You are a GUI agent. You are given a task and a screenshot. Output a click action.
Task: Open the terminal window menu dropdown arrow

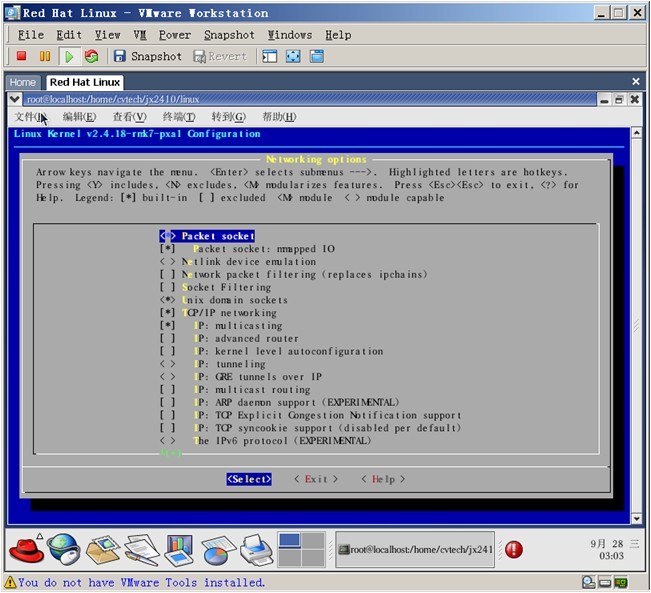coord(14,99)
